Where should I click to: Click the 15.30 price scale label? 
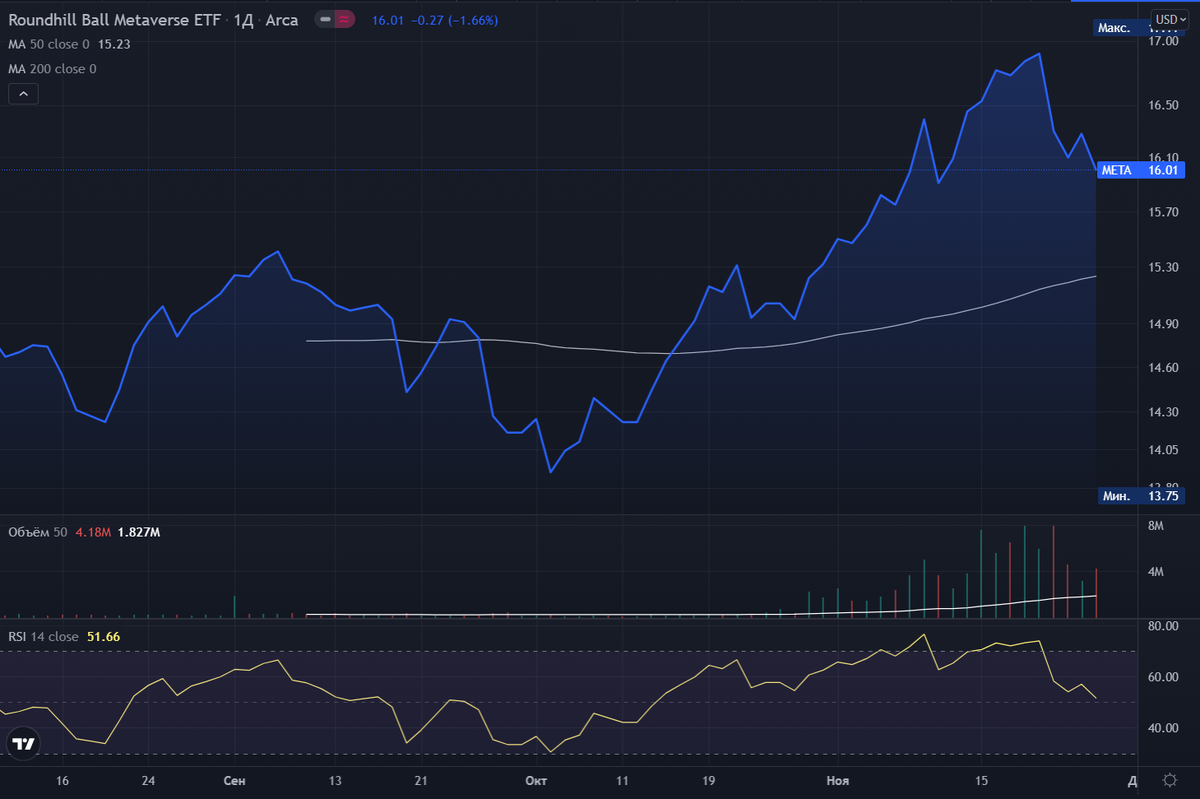pos(1163,268)
